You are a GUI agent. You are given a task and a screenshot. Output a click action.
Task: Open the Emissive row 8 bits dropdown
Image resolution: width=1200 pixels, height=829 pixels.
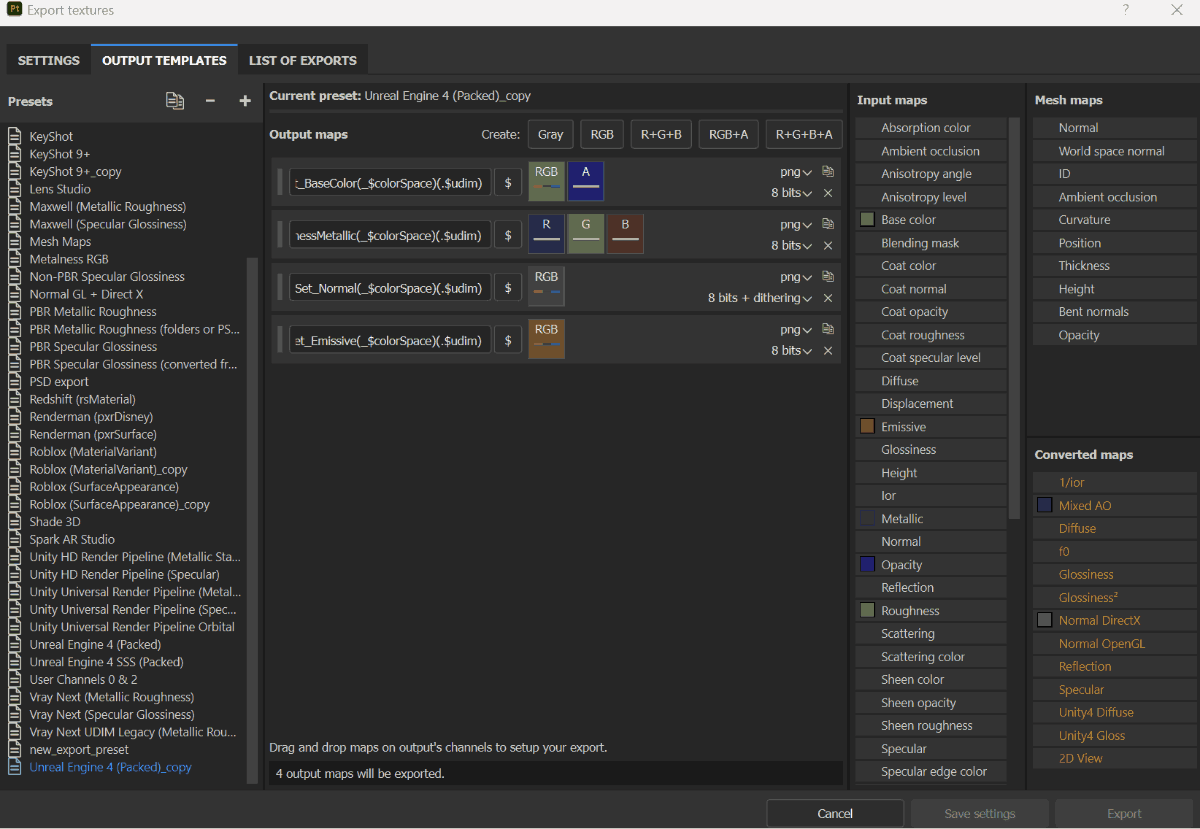792,351
